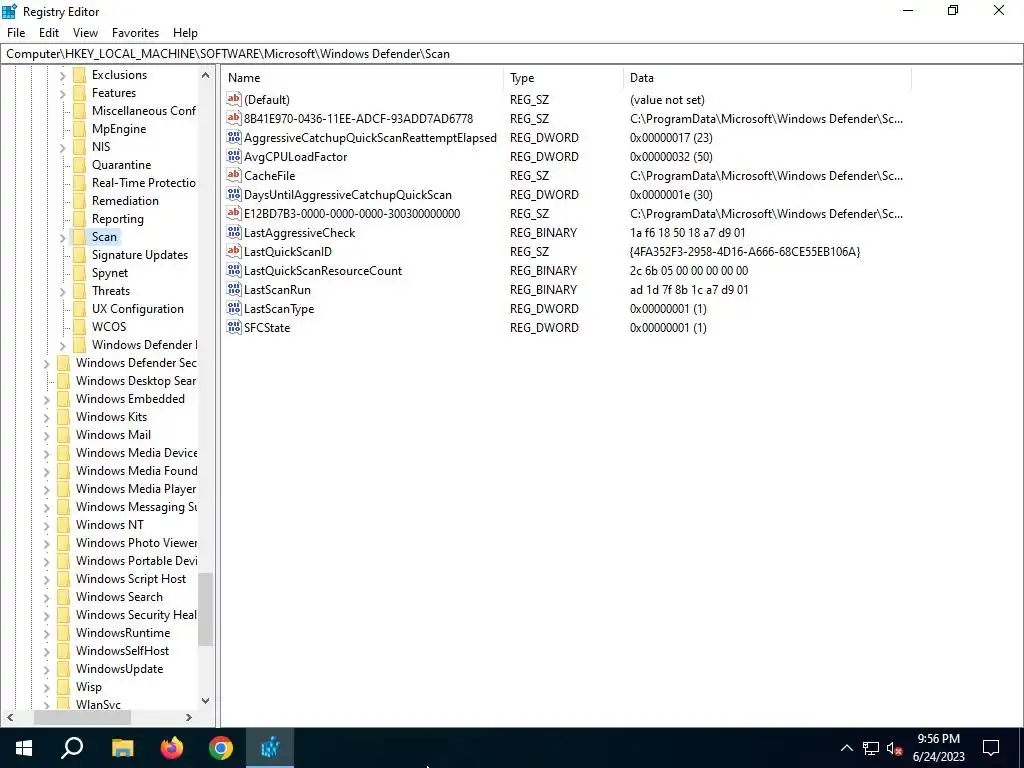The image size is (1024, 768).
Task: Click the tree scroll down arrow
Action: [205, 701]
